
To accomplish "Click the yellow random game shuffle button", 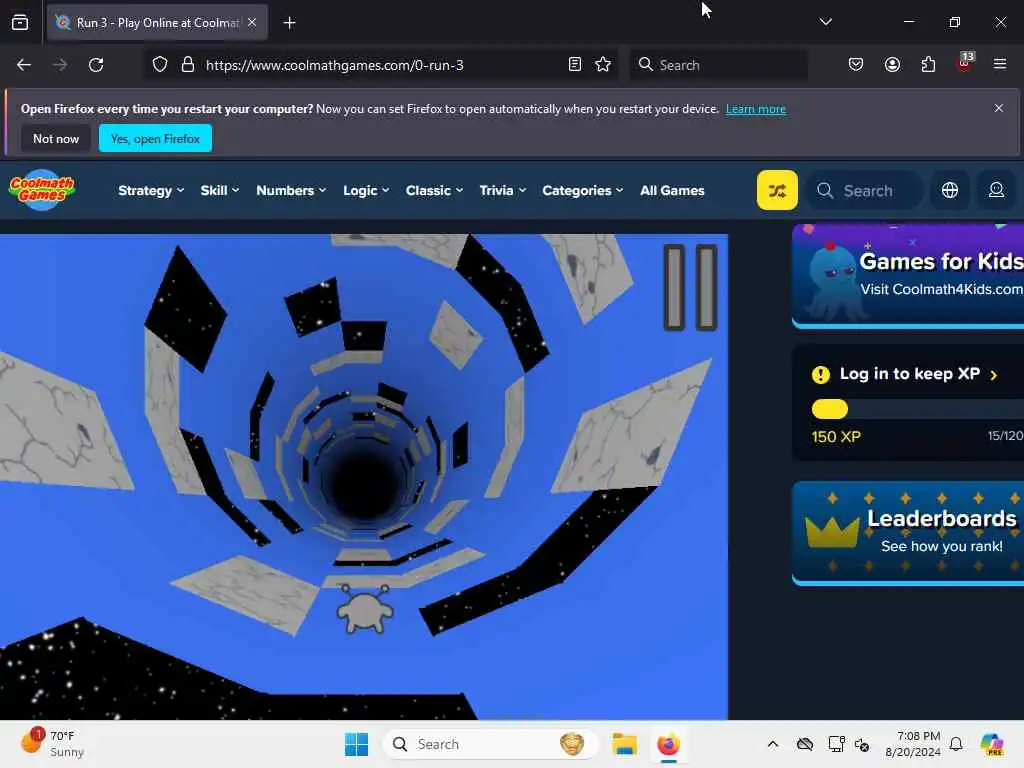I will (x=777, y=190).
